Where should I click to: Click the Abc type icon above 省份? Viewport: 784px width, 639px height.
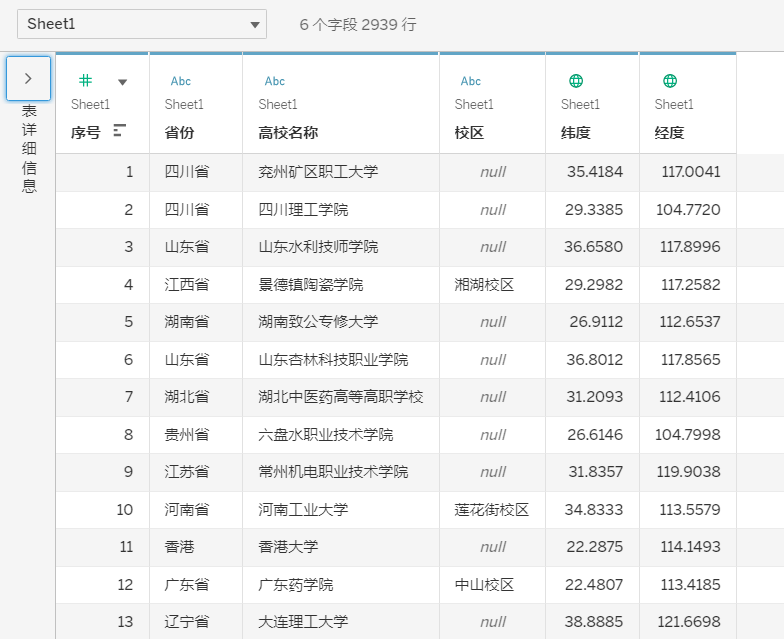180,81
